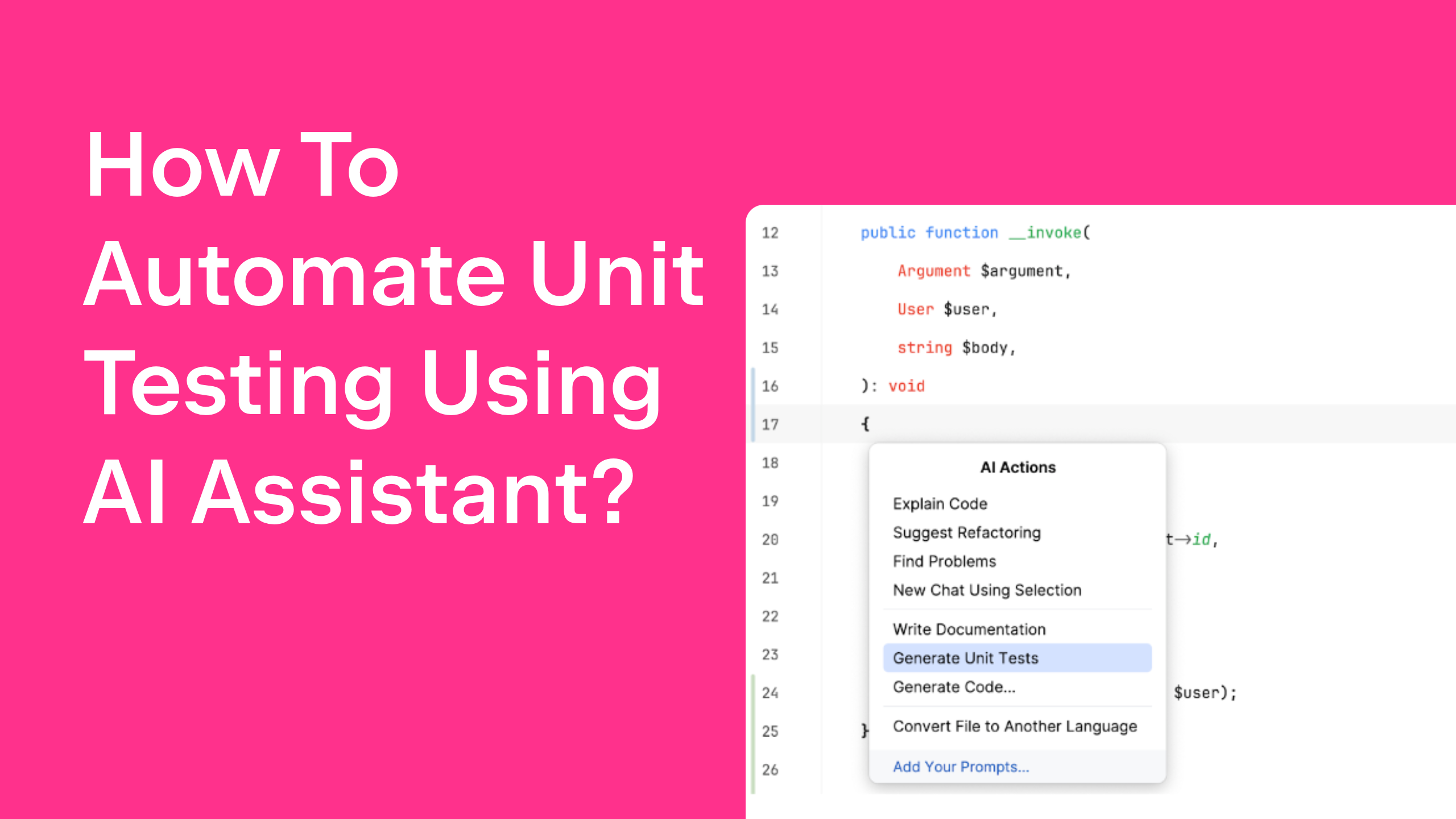The image size is (1456, 819).
Task: Click line number 25 in gutter
Action: [x=770, y=731]
